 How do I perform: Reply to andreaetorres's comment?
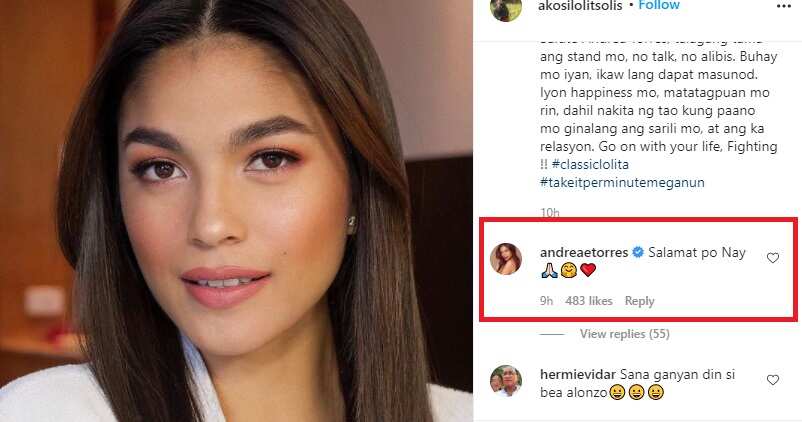click(639, 301)
